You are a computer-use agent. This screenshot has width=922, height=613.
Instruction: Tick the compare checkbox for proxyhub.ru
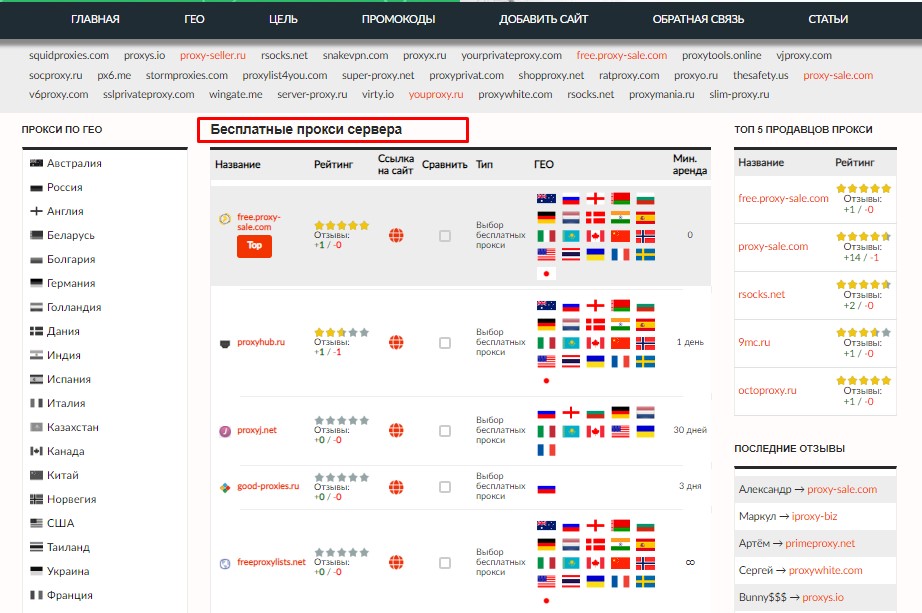click(x=445, y=343)
